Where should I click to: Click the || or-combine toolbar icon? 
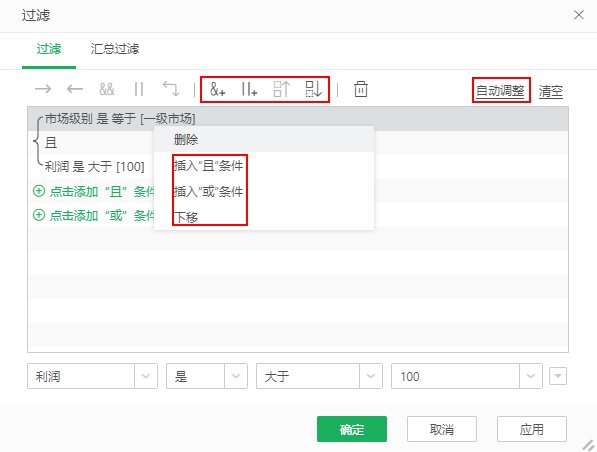point(139,89)
